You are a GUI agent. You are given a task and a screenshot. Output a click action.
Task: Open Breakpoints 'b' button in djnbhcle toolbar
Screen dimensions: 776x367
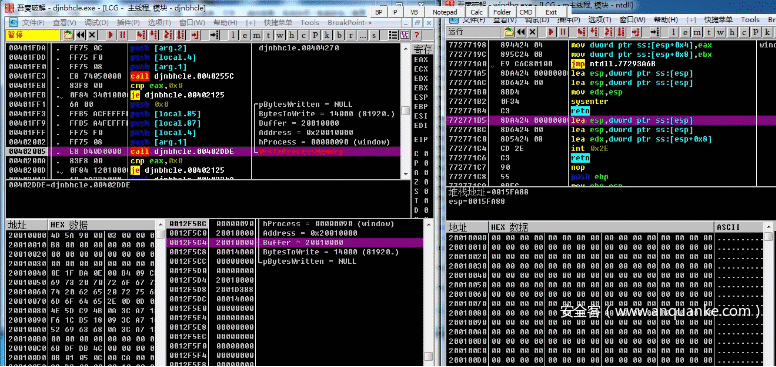pos(340,35)
